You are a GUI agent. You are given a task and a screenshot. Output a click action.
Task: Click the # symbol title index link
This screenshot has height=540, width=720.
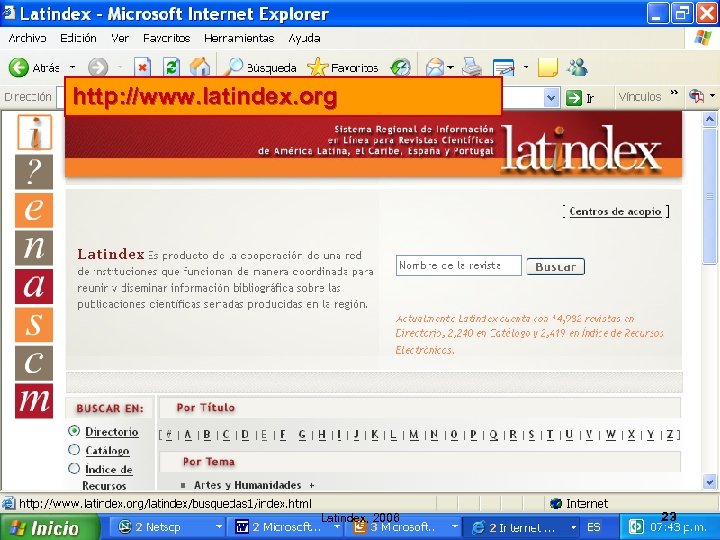click(x=169, y=434)
